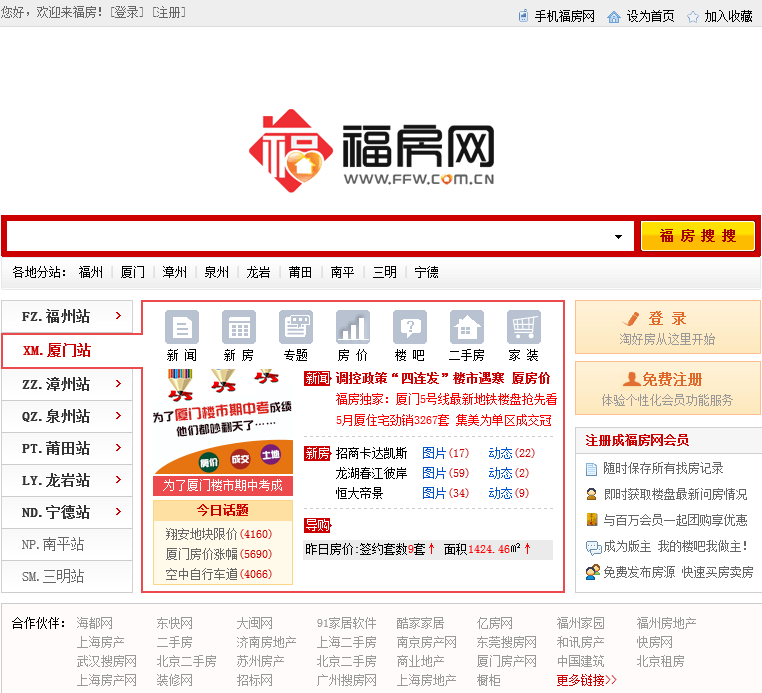Open headline 调控政策"四连发"楼市遇寒
This screenshot has width=762, height=693.
(x=419, y=379)
